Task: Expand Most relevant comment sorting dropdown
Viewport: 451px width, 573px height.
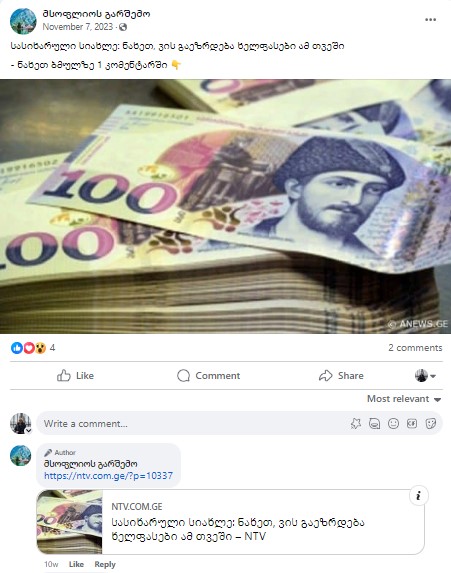Action: (x=404, y=399)
